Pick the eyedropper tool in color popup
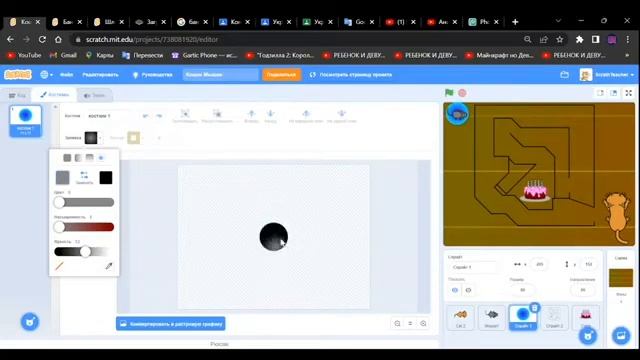The width and height of the screenshot is (640, 360). point(109,266)
